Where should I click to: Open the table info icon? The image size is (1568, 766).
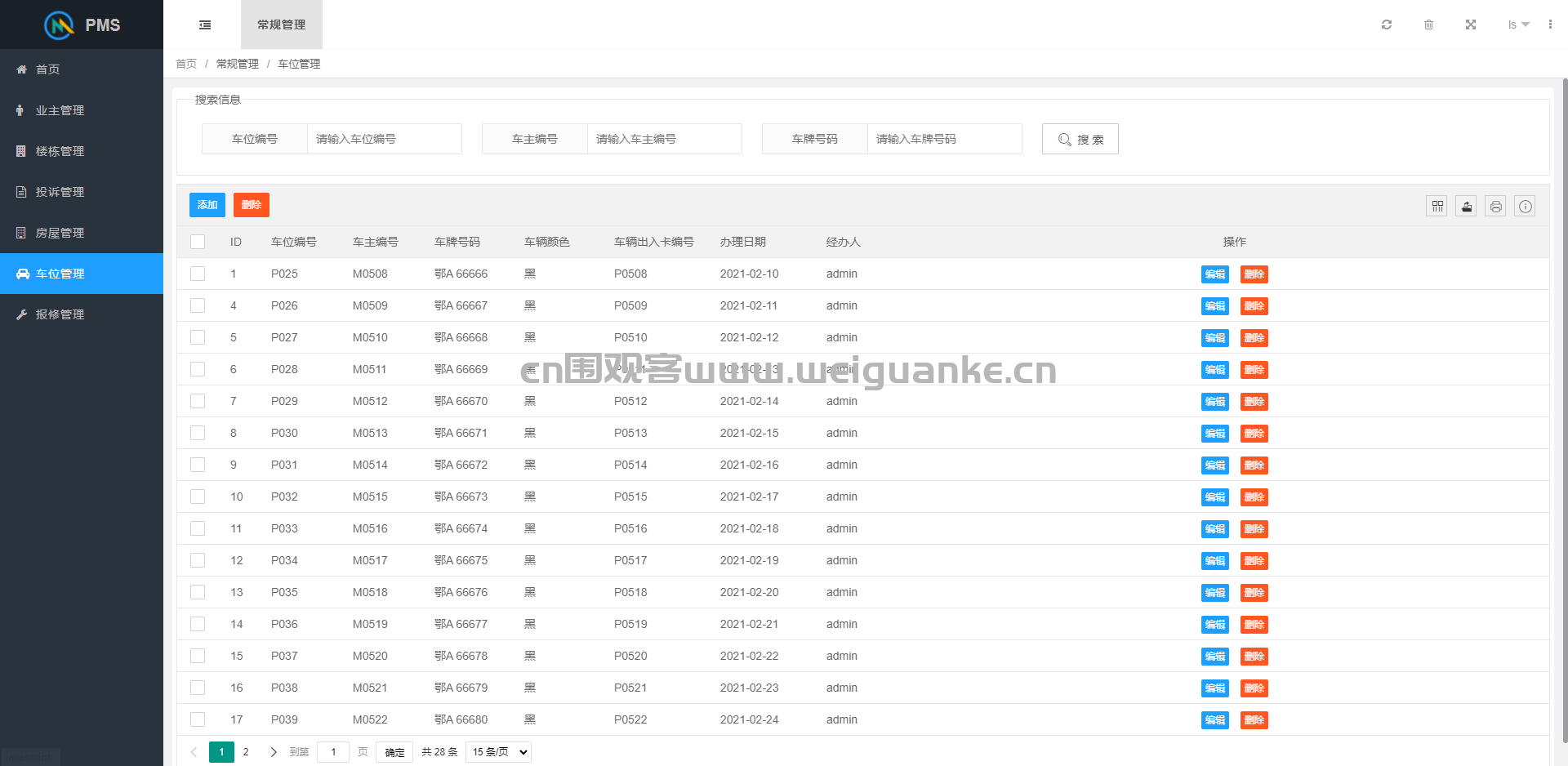[x=1526, y=207]
